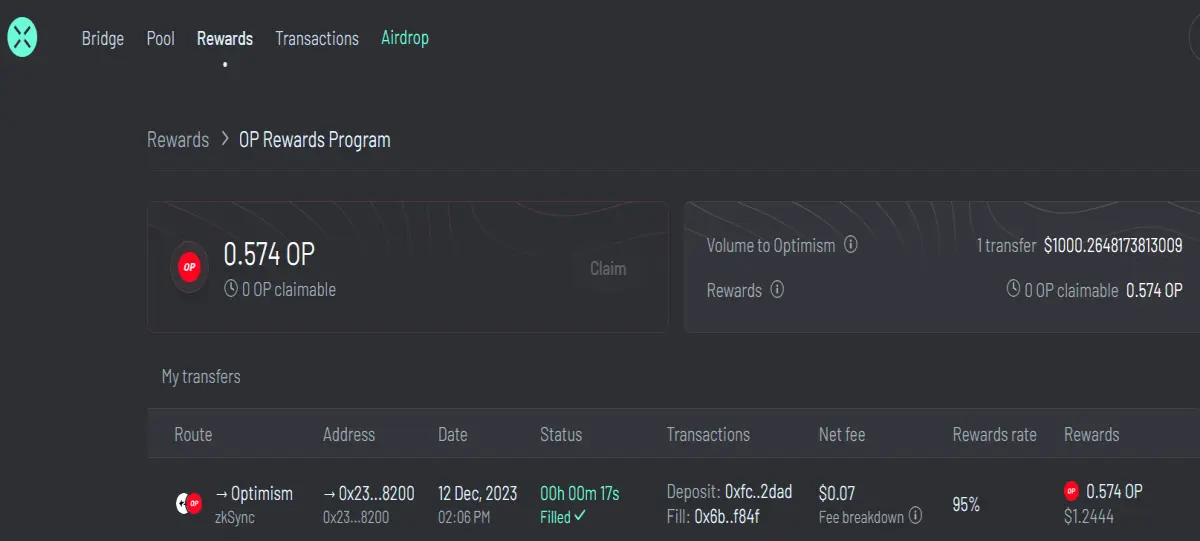The width and height of the screenshot is (1200, 541).
Task: Click the info icon next to Volume to Optimism
Action: (x=851, y=244)
